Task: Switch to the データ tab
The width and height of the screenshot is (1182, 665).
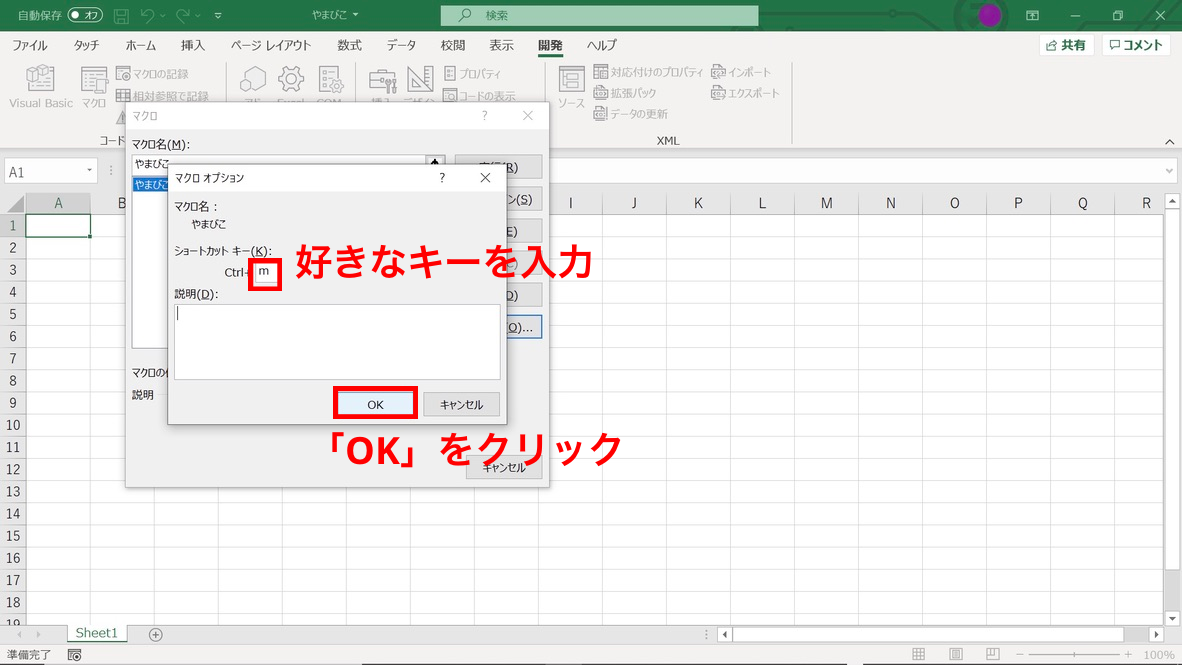Action: (401, 45)
